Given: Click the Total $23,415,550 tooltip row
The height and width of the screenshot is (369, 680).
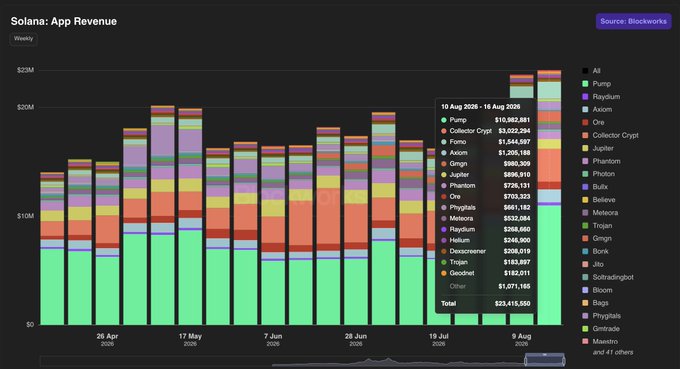Looking at the screenshot, I should click(485, 304).
